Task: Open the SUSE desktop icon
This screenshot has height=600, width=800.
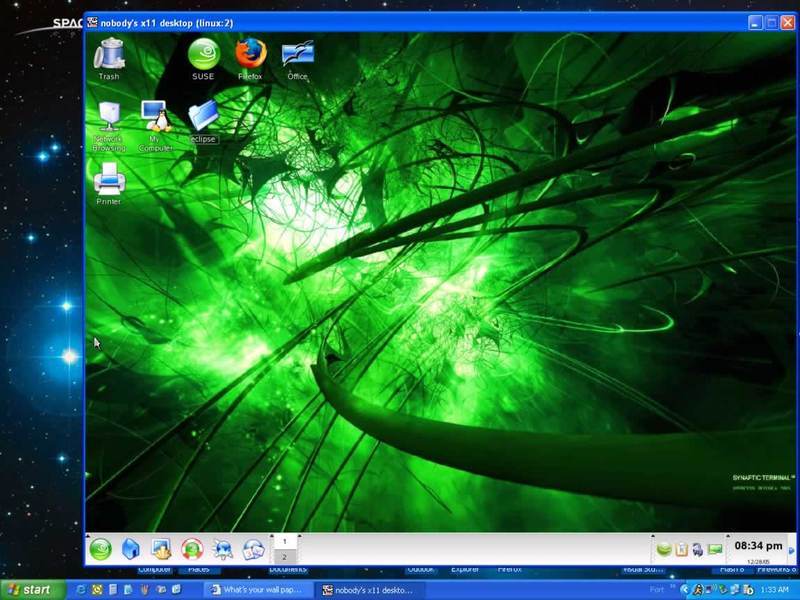Action: pos(203,56)
